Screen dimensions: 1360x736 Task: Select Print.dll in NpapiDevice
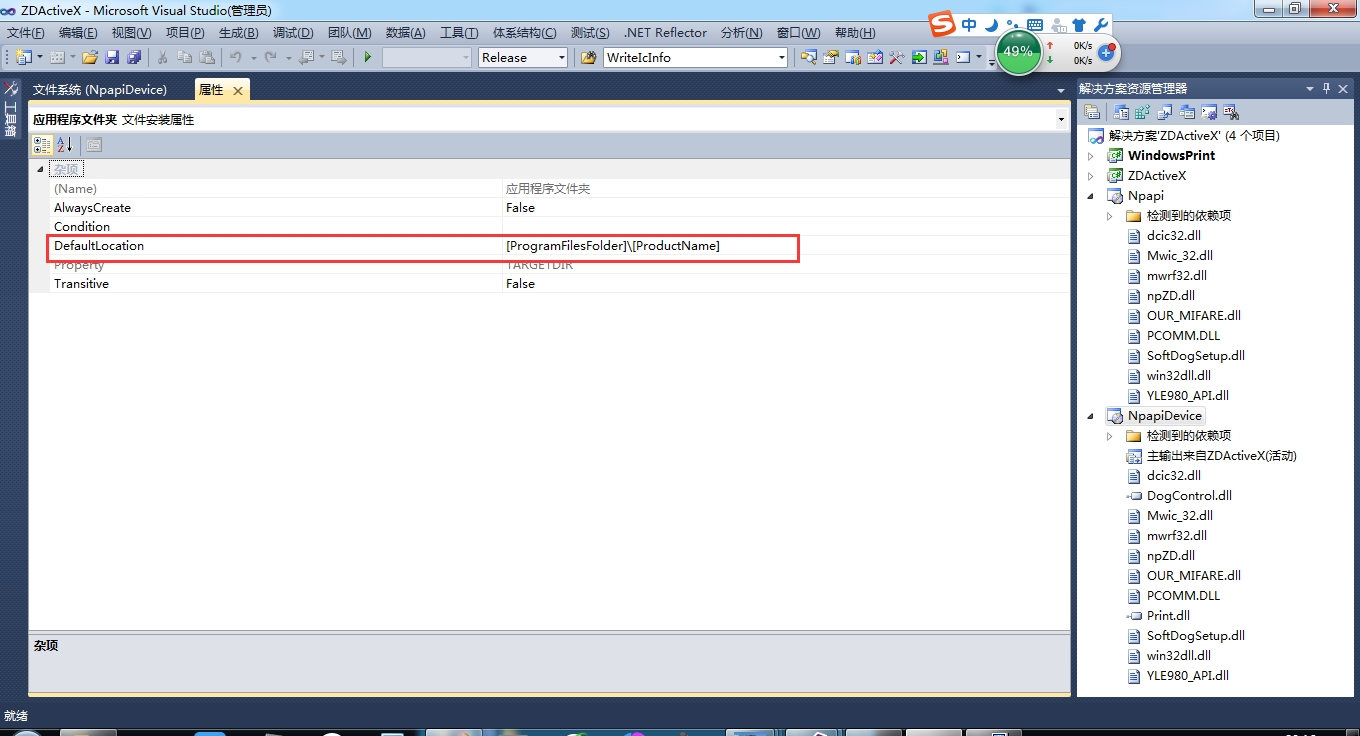click(1168, 616)
